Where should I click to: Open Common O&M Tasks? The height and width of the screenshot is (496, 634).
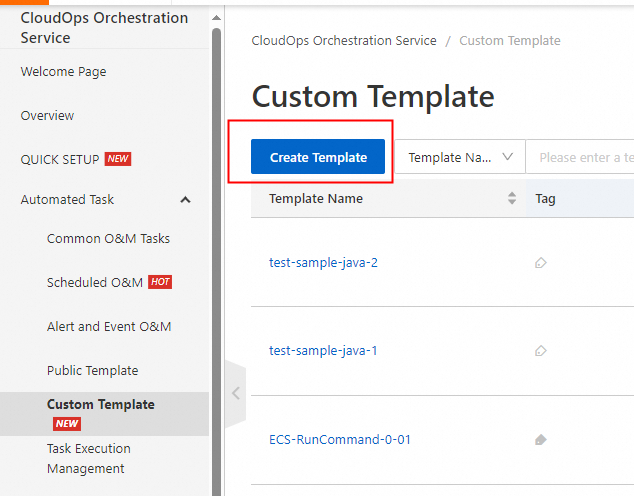click(x=108, y=239)
